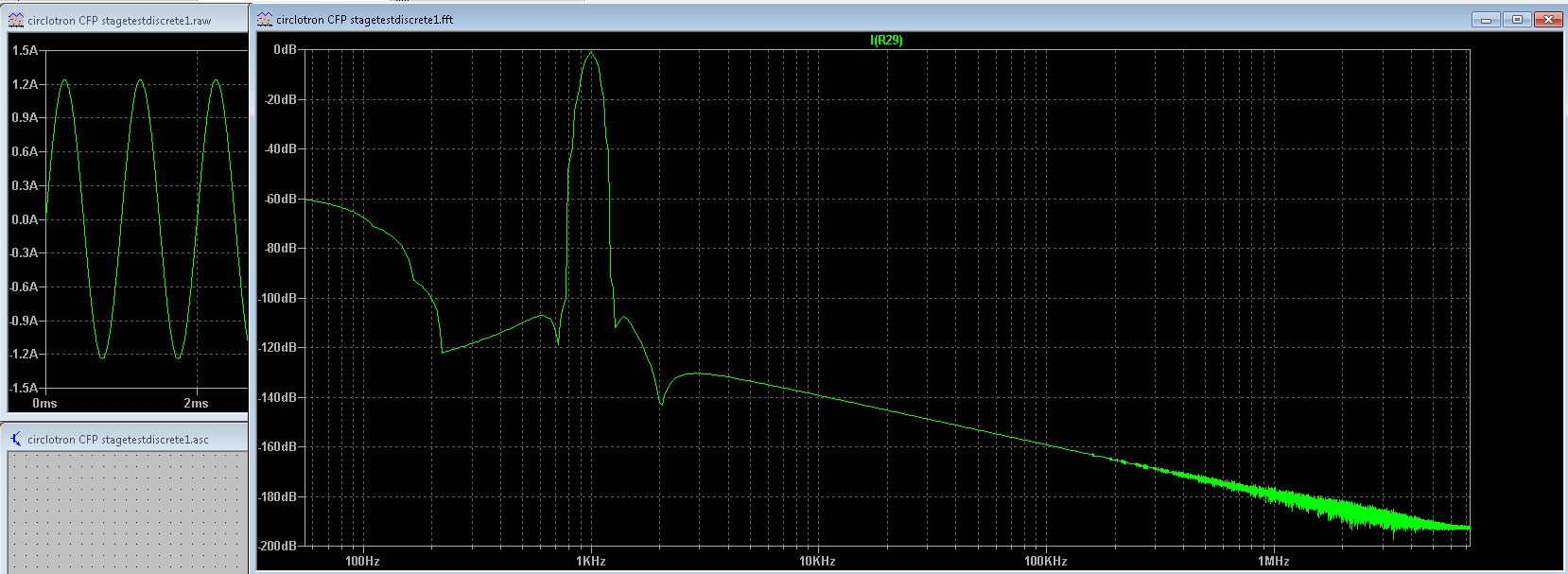Close the FFT plot window
Image resolution: width=1568 pixels, height=574 pixels.
tap(1548, 19)
